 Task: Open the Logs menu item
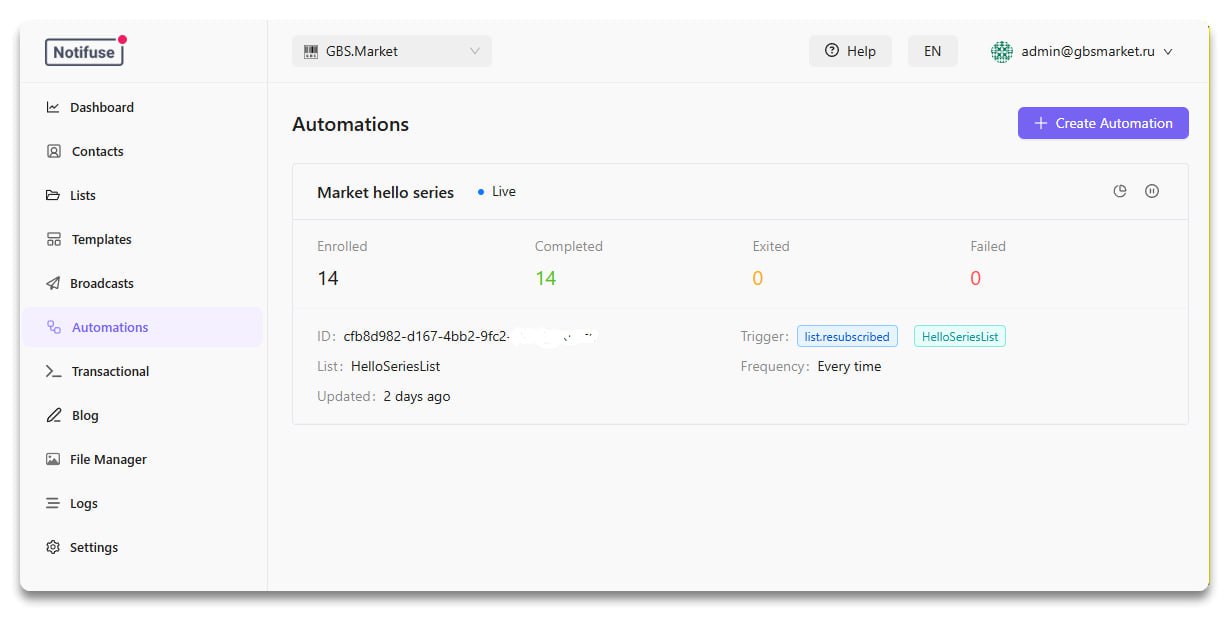[84, 503]
